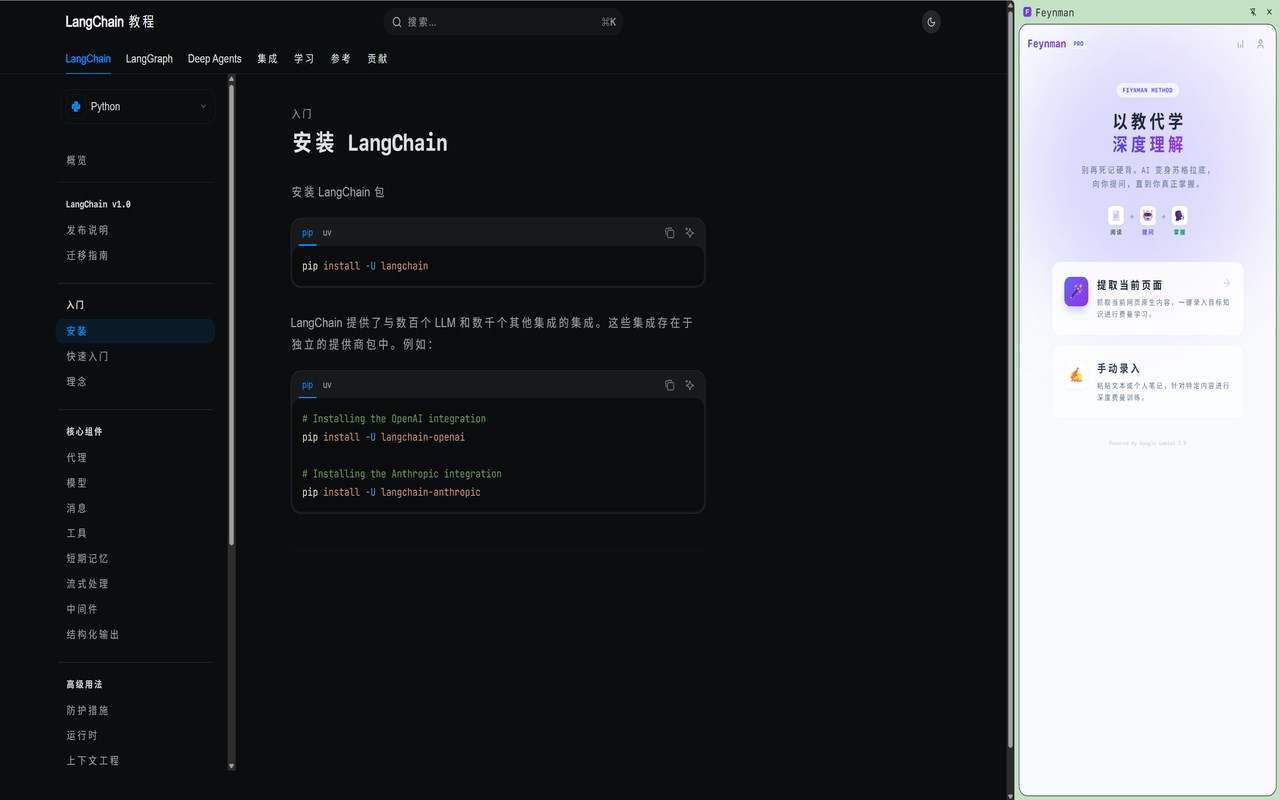Viewport: 1280px width, 800px height.
Task: Switch to the LangChain top tab
Action: click(x=88, y=59)
